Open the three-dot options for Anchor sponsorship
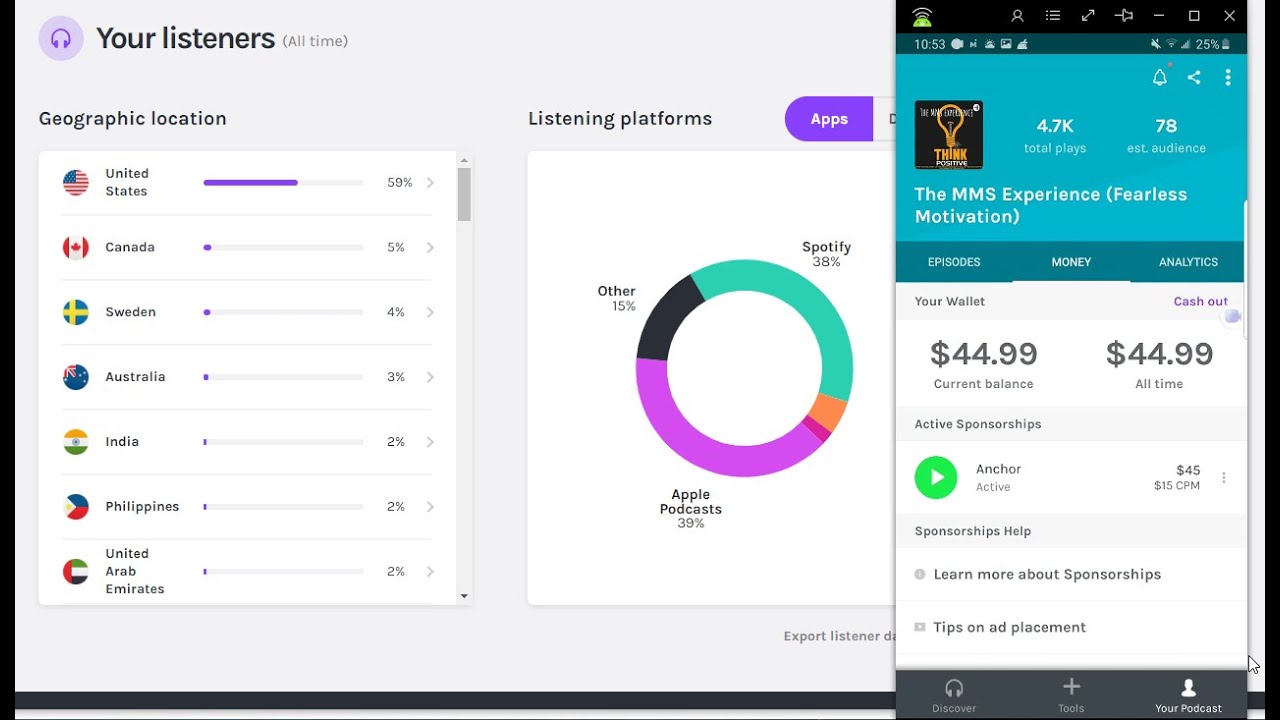 click(x=1224, y=478)
